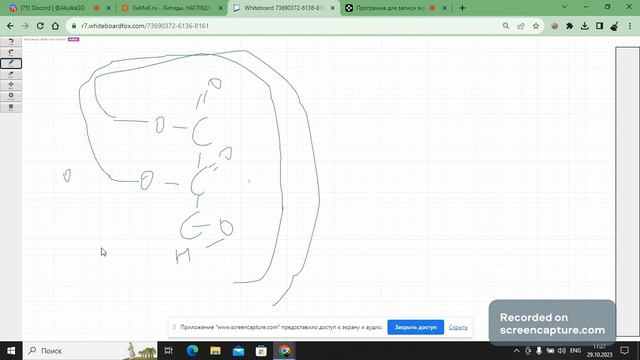This screenshot has height=360, width=640.
Task: Open Windows Start menu
Action: (x=11, y=351)
